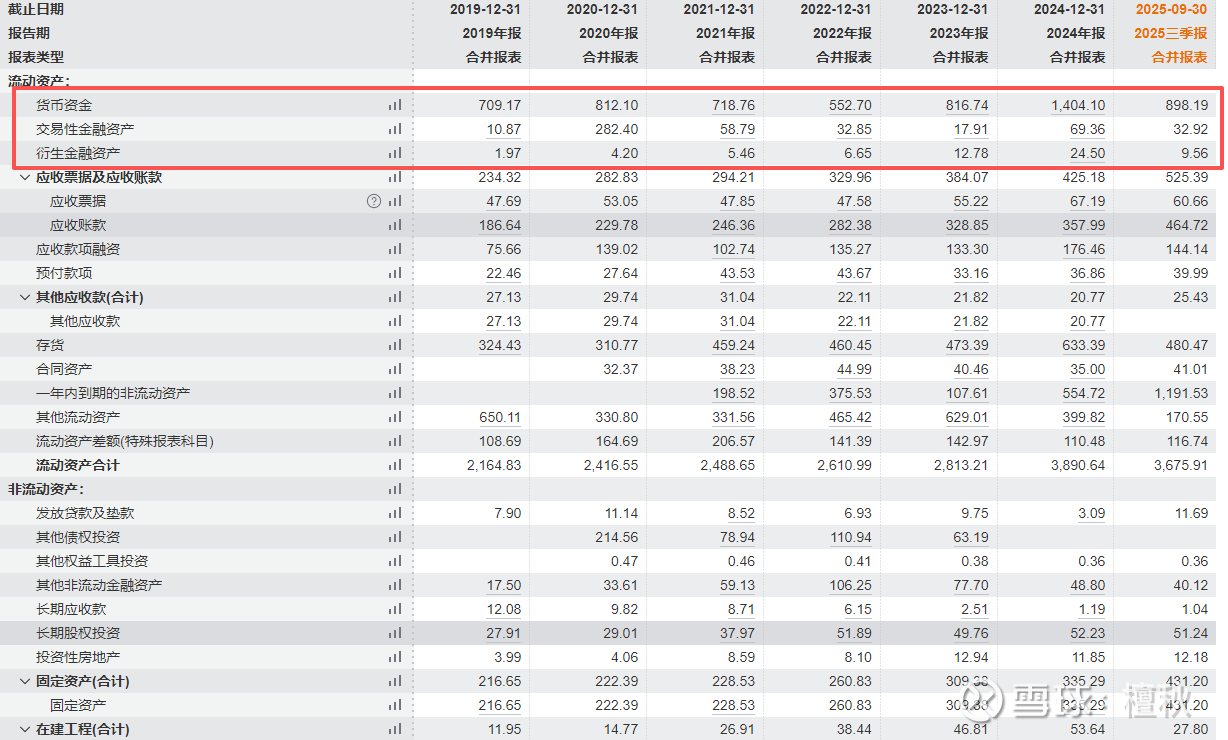This screenshot has height=740, width=1228.
Task: Open underlined 交易性金融资产 value 10.87
Action: tap(503, 129)
